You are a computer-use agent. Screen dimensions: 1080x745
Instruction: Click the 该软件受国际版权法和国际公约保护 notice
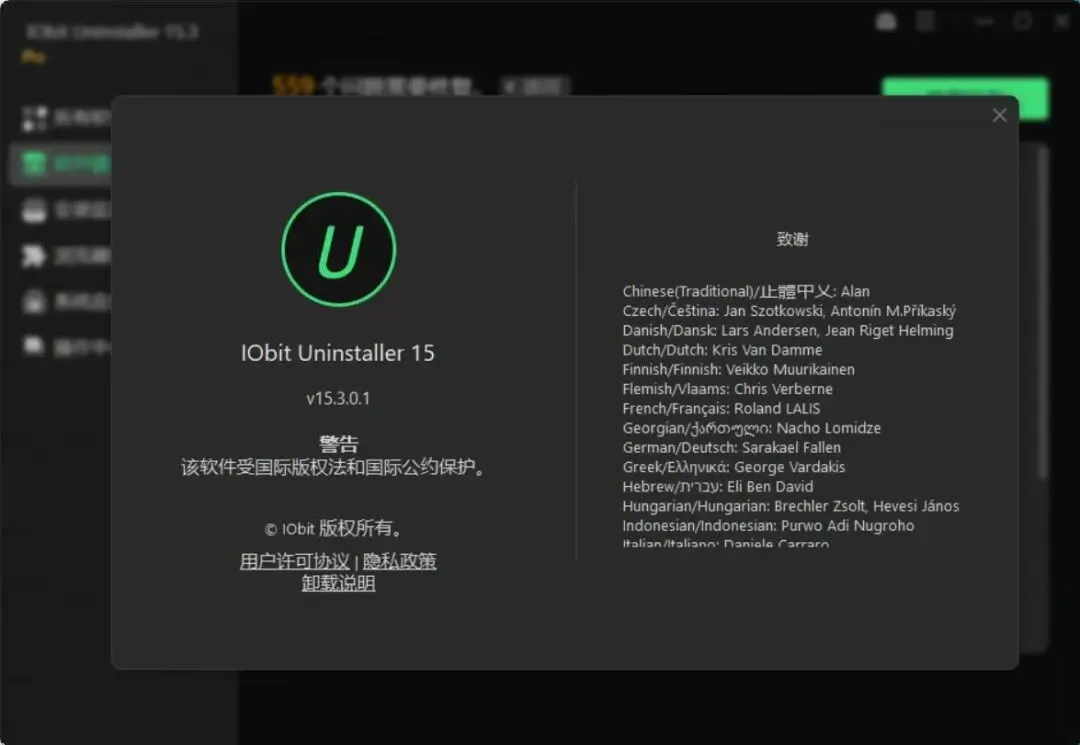point(333,467)
